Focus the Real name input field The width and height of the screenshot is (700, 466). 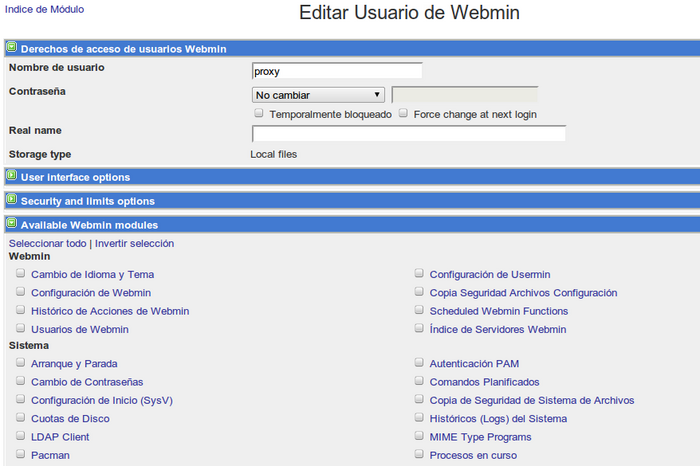click(408, 133)
